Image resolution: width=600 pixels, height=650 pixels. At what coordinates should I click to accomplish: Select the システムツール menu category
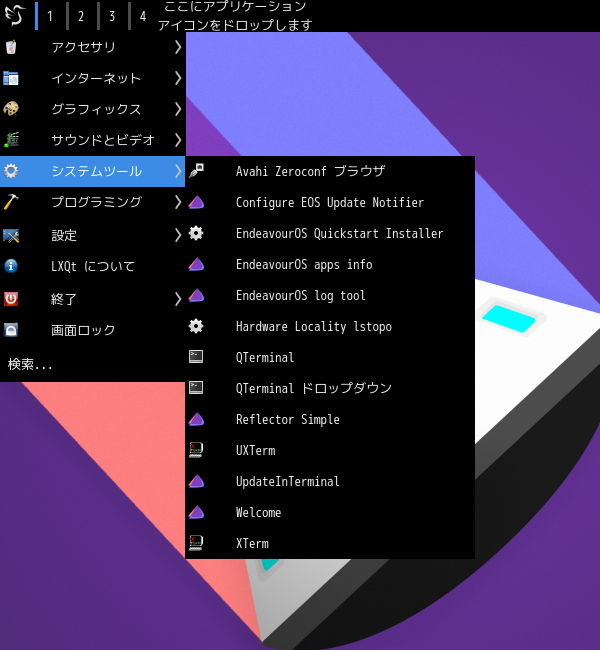(x=92, y=171)
